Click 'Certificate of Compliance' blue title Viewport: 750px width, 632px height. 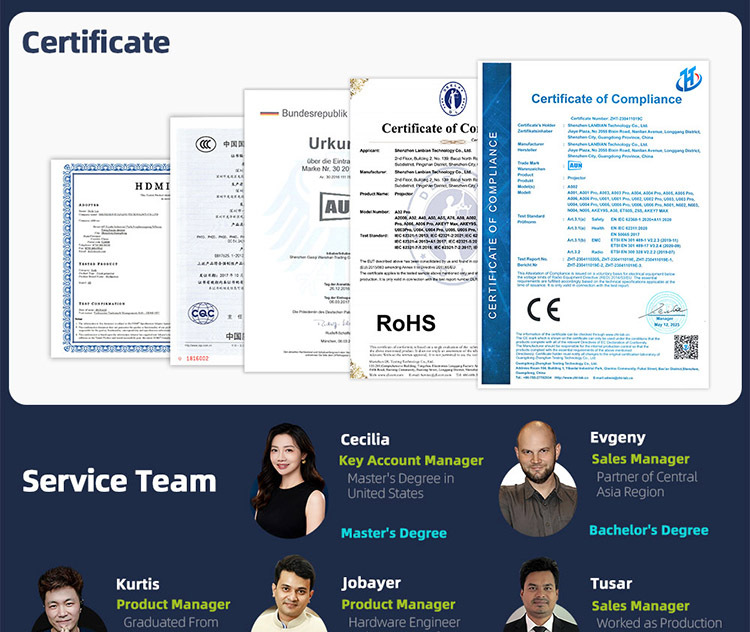coord(607,99)
